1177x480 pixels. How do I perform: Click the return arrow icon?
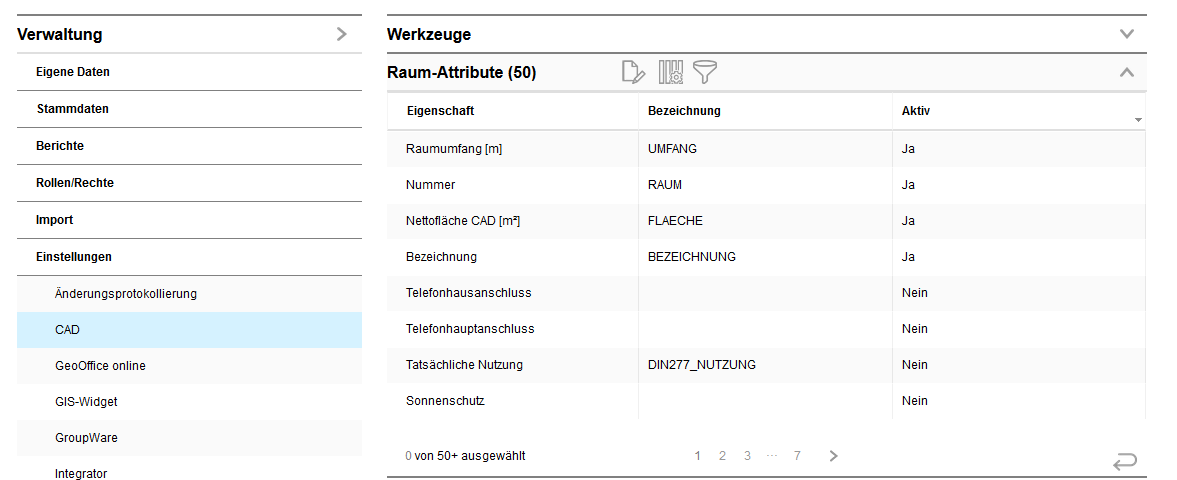click(1125, 461)
